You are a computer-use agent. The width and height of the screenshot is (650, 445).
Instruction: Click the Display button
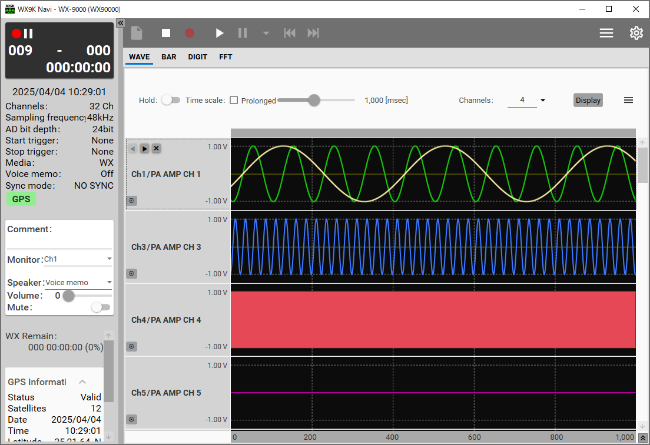click(588, 100)
